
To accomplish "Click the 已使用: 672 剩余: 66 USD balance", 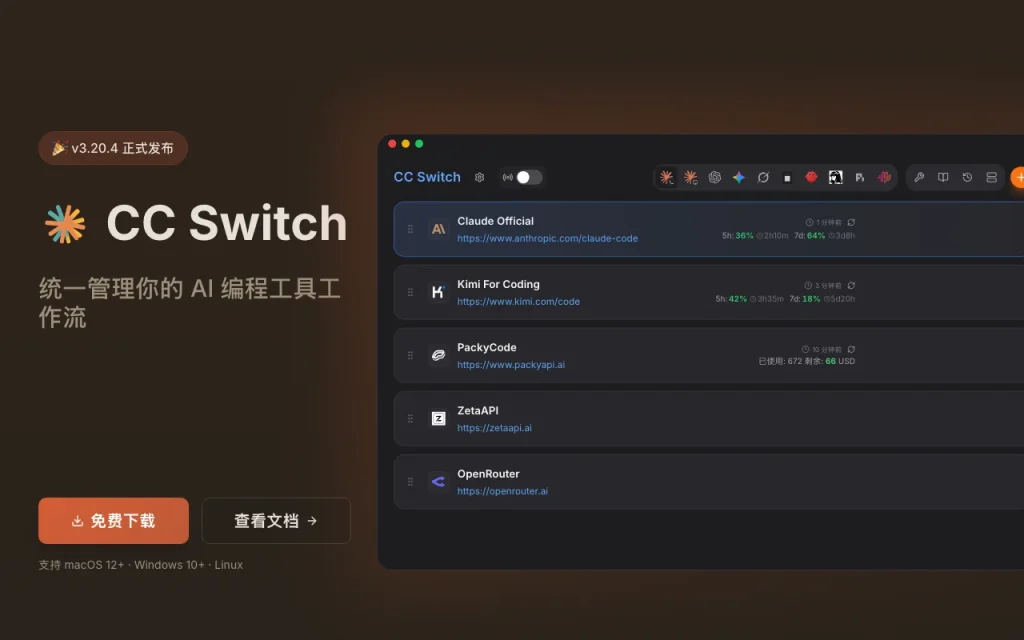I will tap(807, 361).
